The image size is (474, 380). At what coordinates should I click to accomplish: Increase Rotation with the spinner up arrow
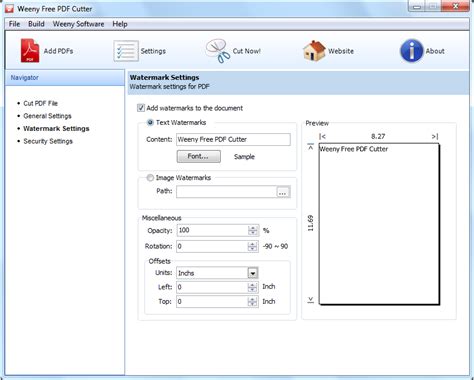[253, 244]
